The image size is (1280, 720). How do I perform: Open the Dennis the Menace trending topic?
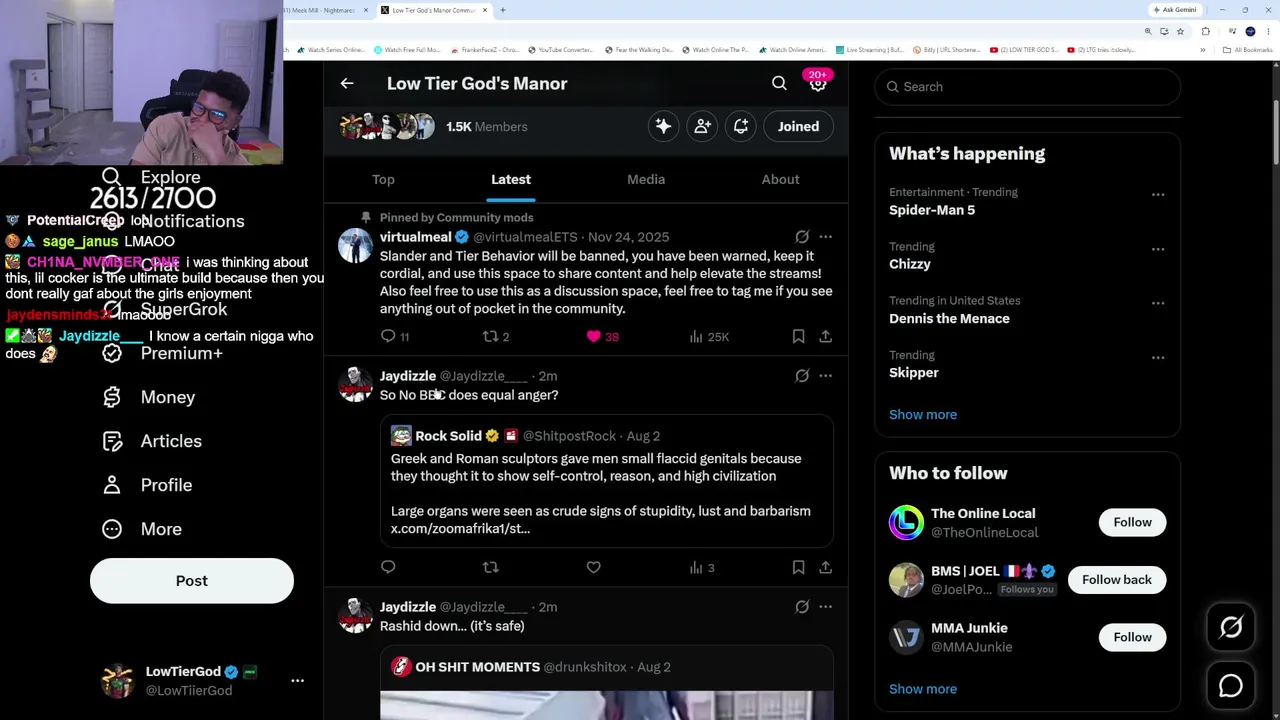pyautogui.click(x=949, y=319)
